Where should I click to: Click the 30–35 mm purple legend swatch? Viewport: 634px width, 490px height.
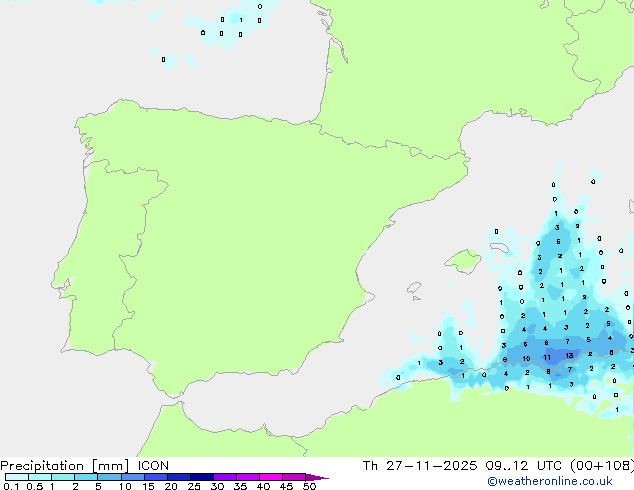225,477
